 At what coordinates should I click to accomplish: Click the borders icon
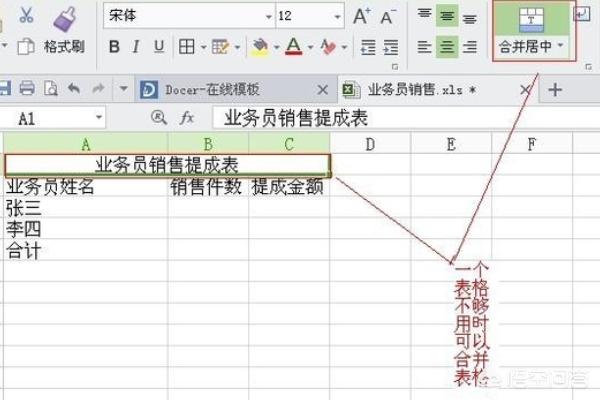tap(187, 47)
